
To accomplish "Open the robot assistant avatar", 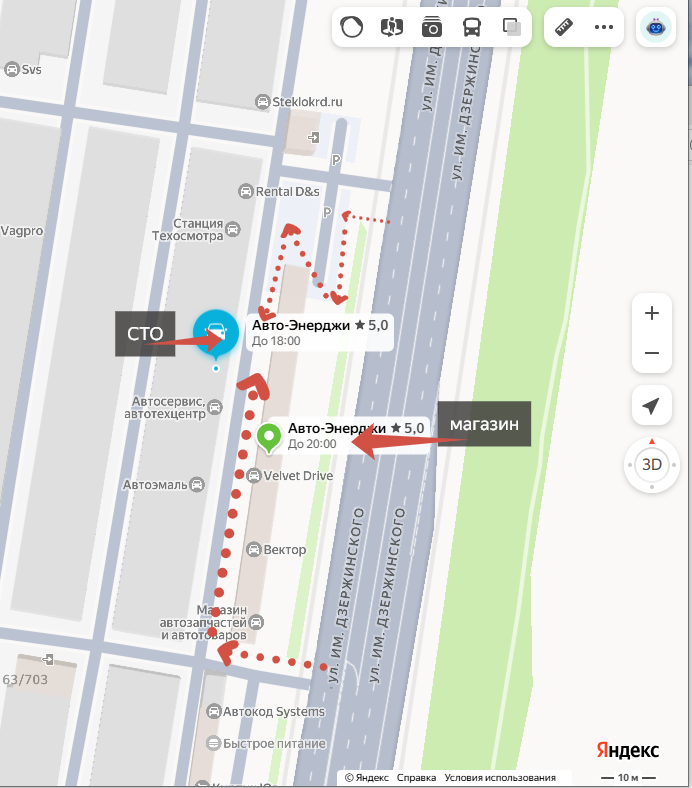I will pyautogui.click(x=656, y=27).
